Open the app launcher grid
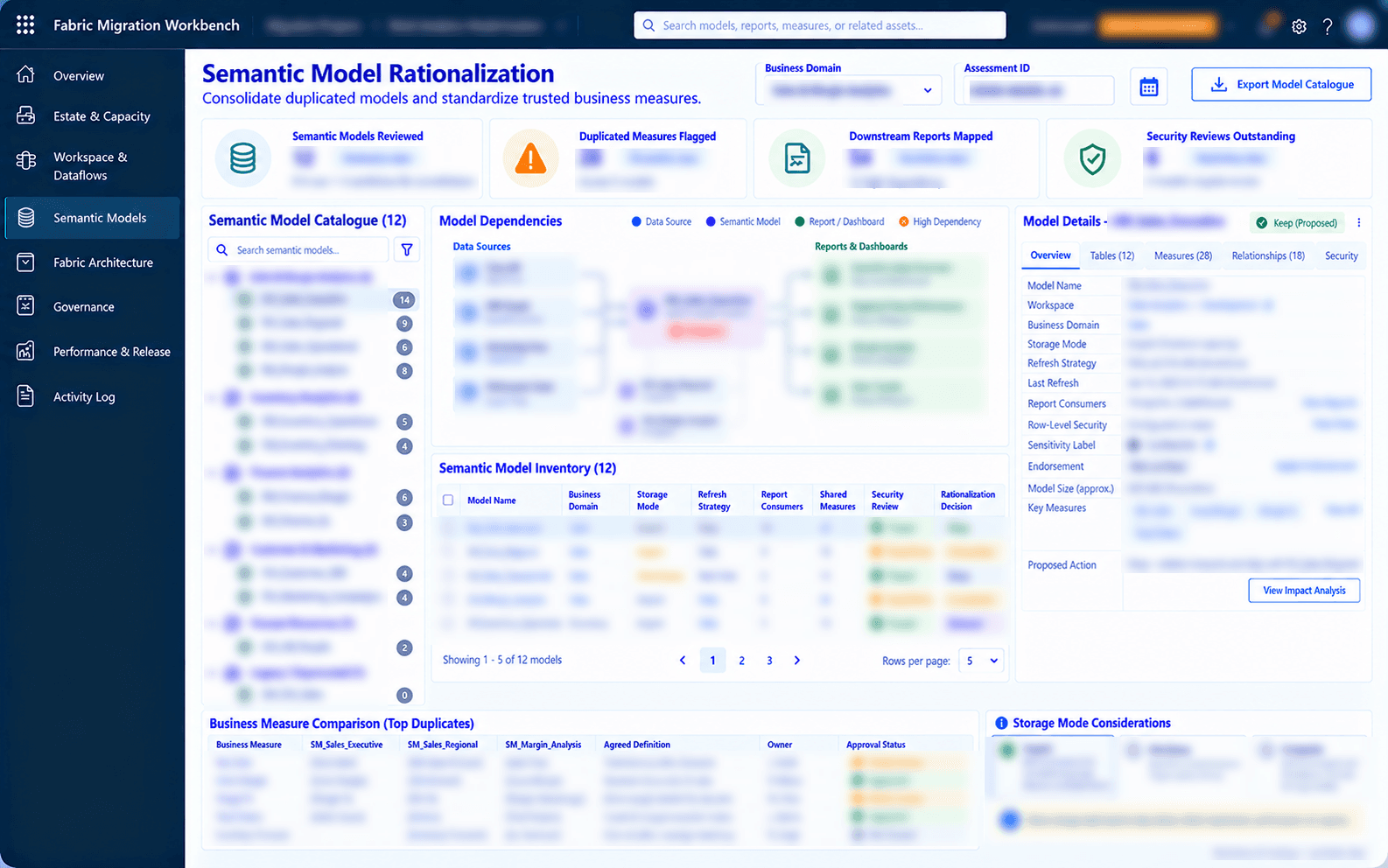Screen dimensions: 1388x868 click(25, 24)
